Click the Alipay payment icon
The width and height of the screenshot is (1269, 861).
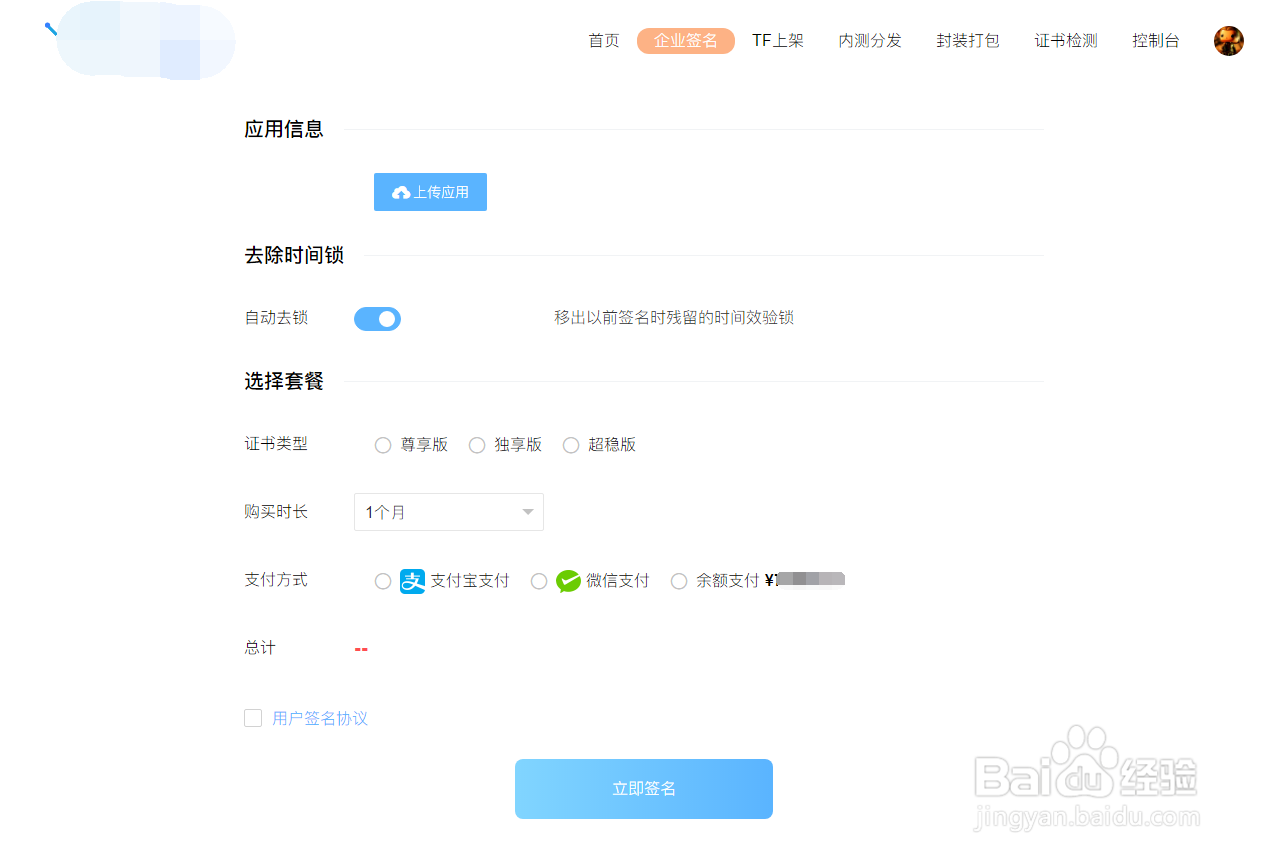coord(411,581)
